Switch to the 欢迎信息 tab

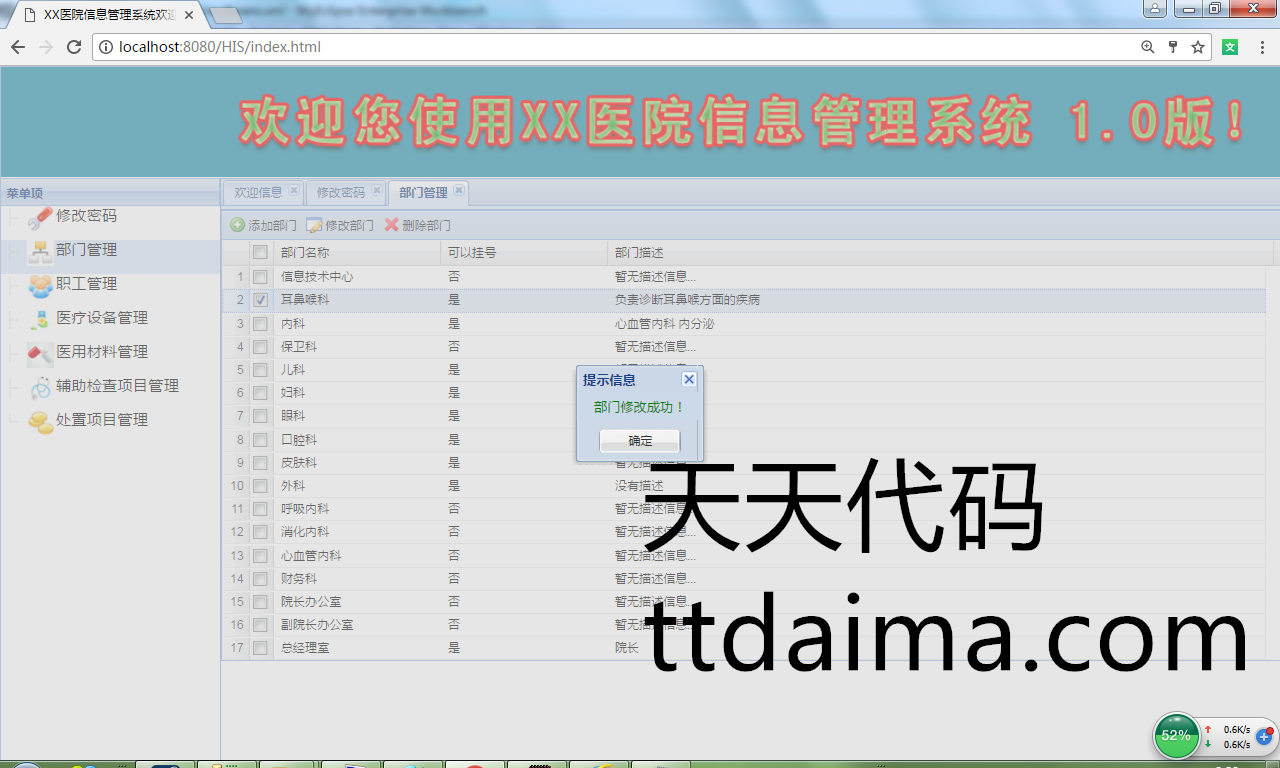(257, 192)
